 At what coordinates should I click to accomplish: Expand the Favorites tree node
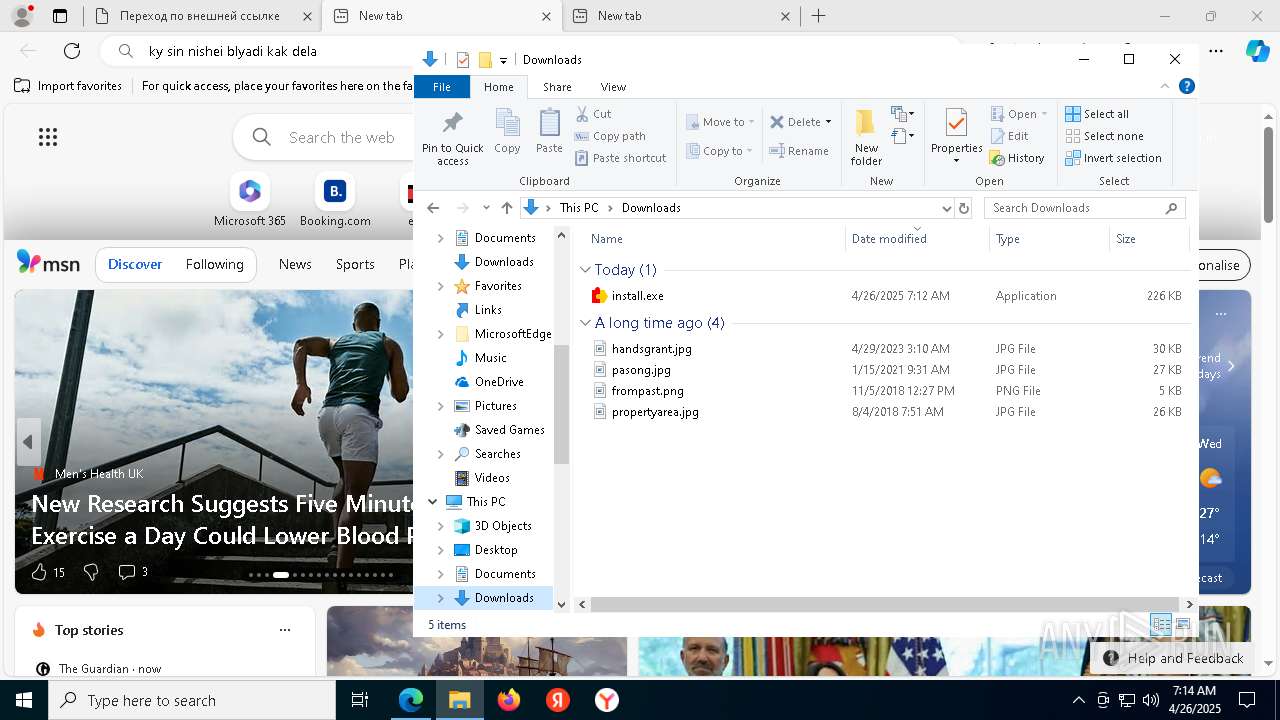[441, 286]
